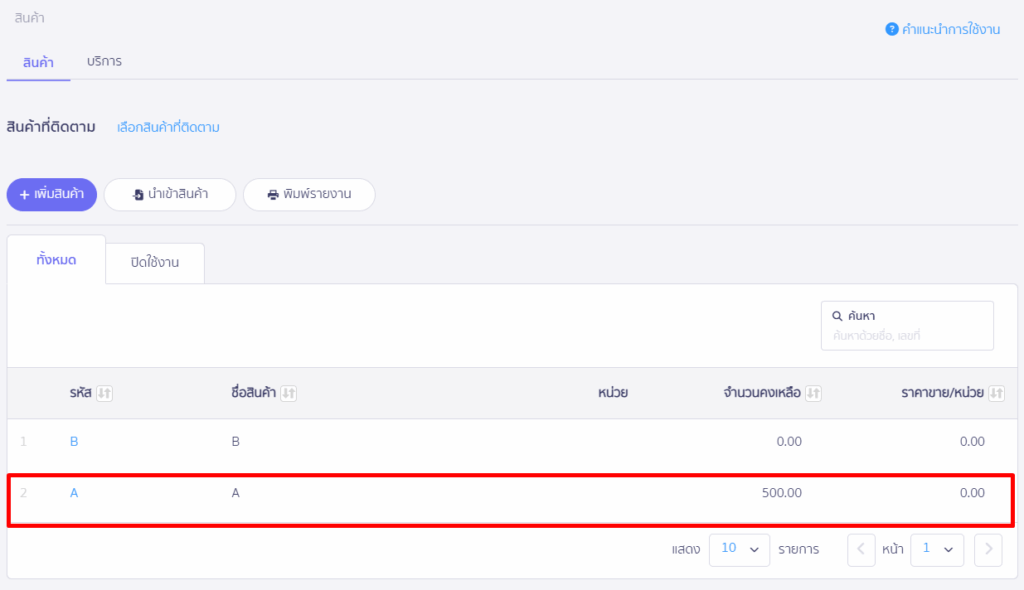Viewport: 1024px width, 590px height.
Task: Switch to the บริการ tab
Action: coord(104,61)
